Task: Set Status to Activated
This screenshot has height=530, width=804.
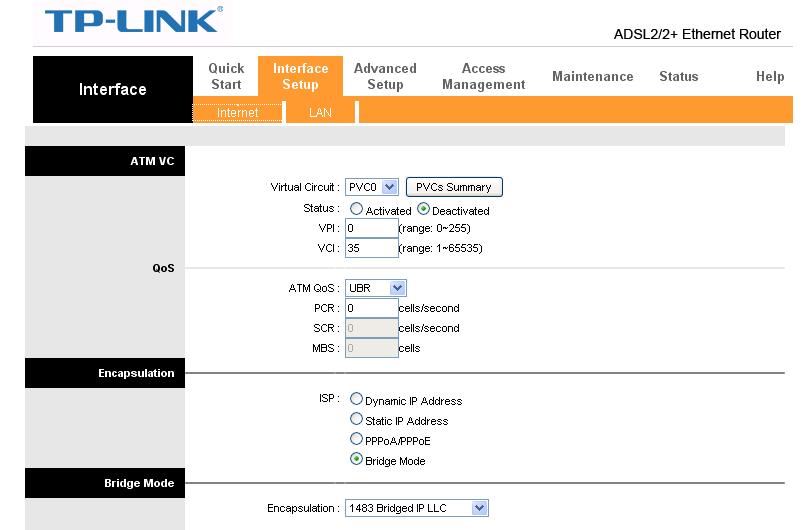Action: (356, 210)
